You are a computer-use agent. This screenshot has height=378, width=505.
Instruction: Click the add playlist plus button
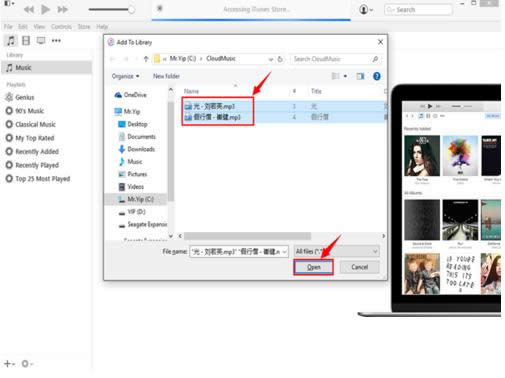9,364
